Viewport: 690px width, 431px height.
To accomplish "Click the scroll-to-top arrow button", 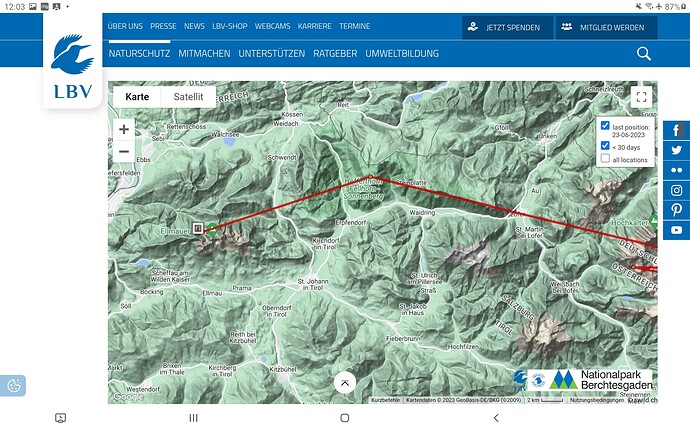I will (345, 383).
